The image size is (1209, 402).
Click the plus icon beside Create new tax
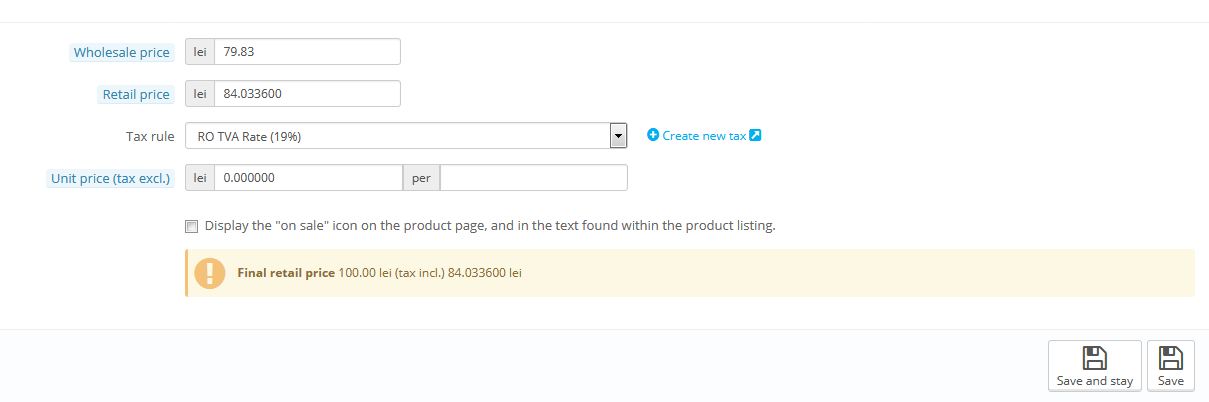pos(653,135)
